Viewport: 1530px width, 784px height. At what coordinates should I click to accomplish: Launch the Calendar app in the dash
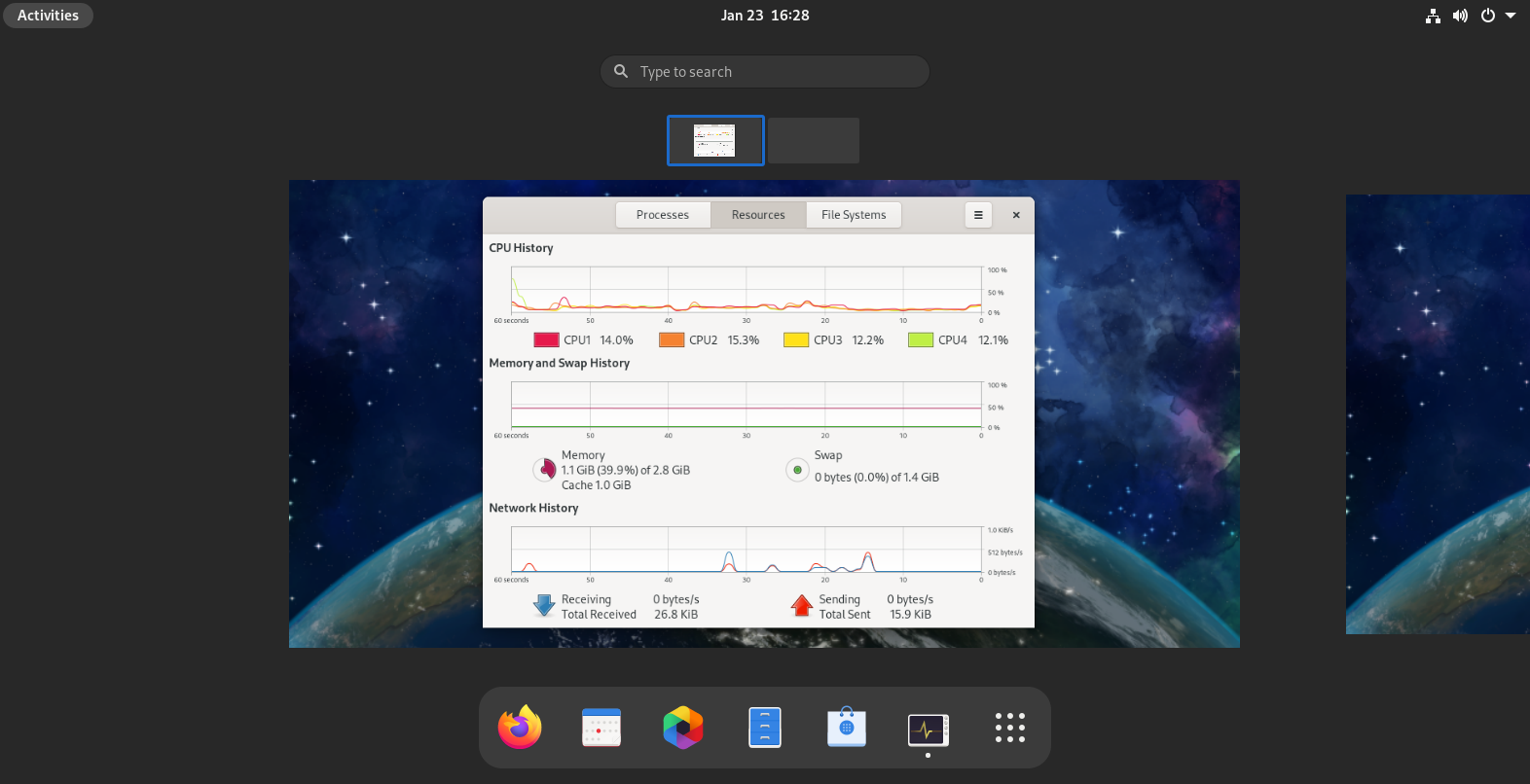click(x=601, y=728)
